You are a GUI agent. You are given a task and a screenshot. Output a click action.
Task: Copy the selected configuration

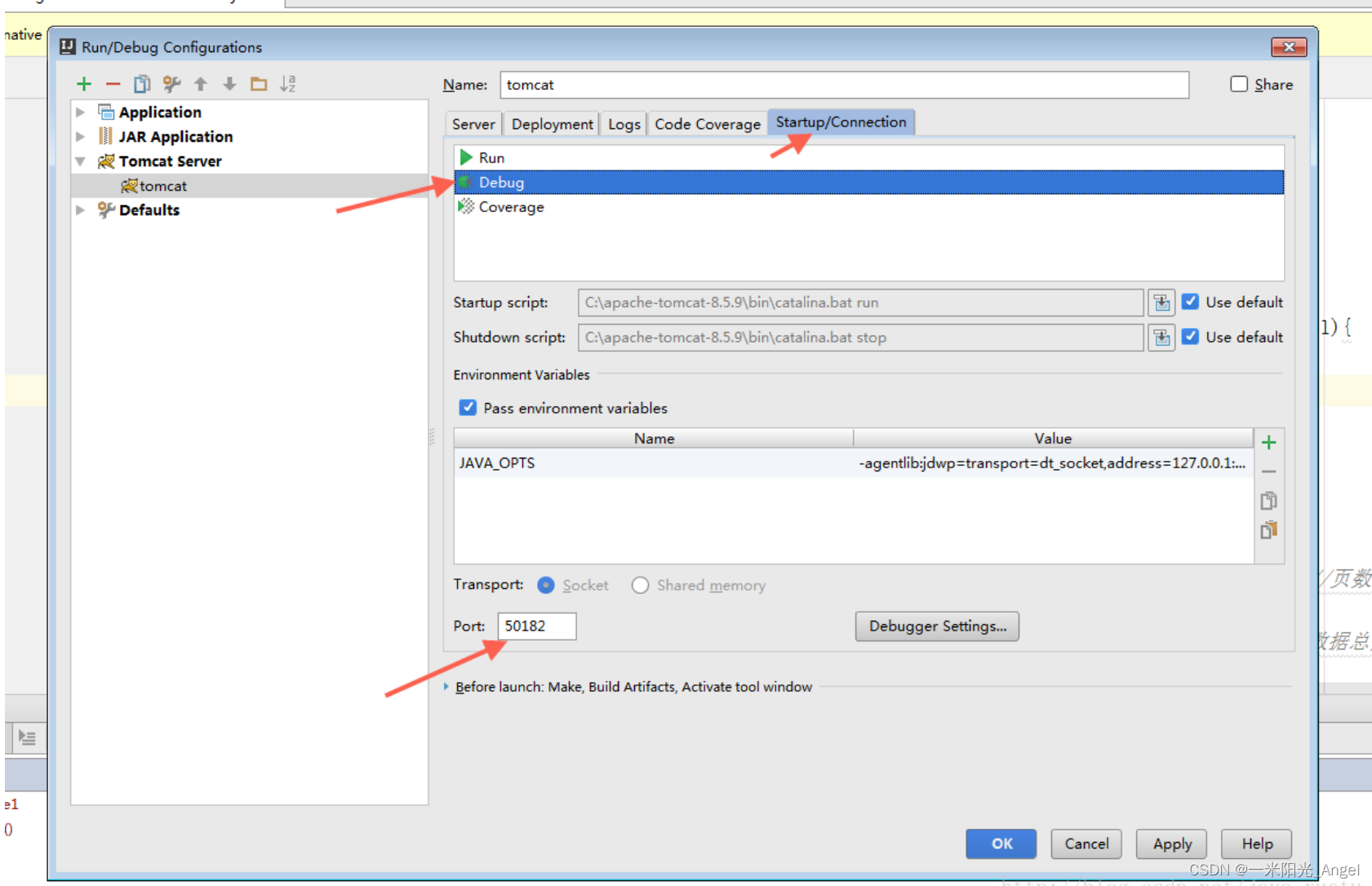142,83
